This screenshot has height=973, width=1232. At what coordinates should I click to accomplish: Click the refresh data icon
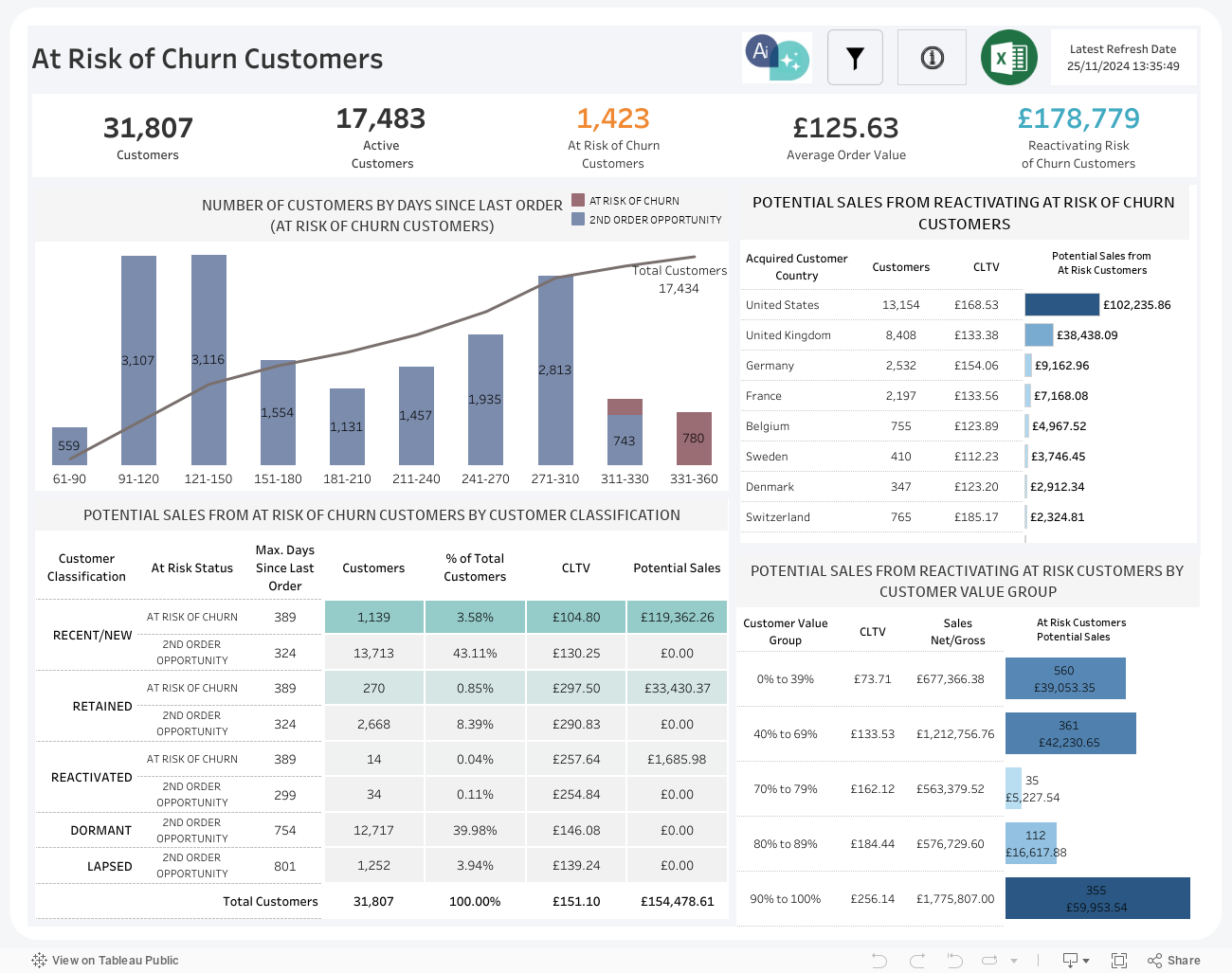[989, 960]
